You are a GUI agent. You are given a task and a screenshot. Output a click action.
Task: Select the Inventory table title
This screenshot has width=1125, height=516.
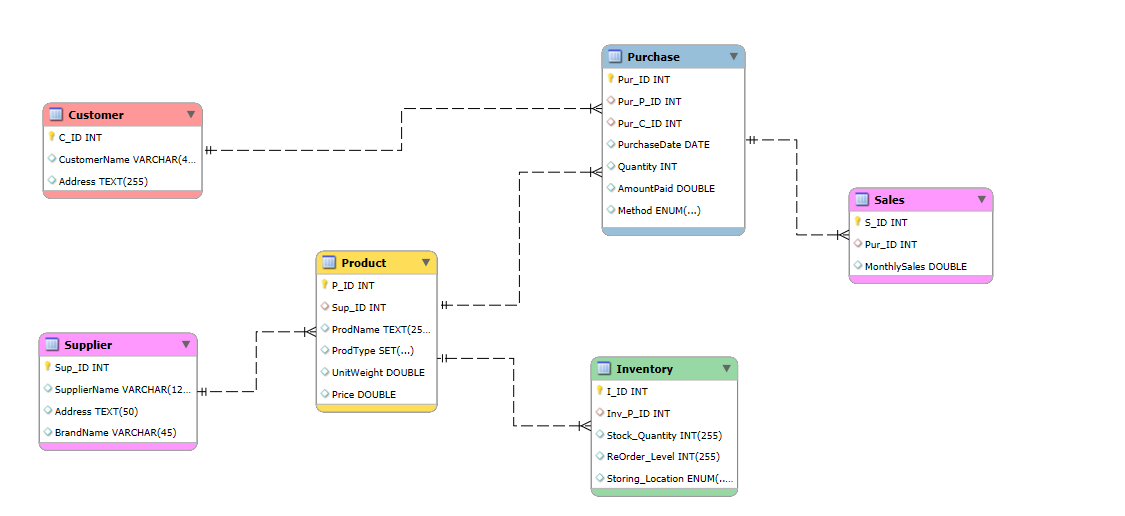(645, 369)
